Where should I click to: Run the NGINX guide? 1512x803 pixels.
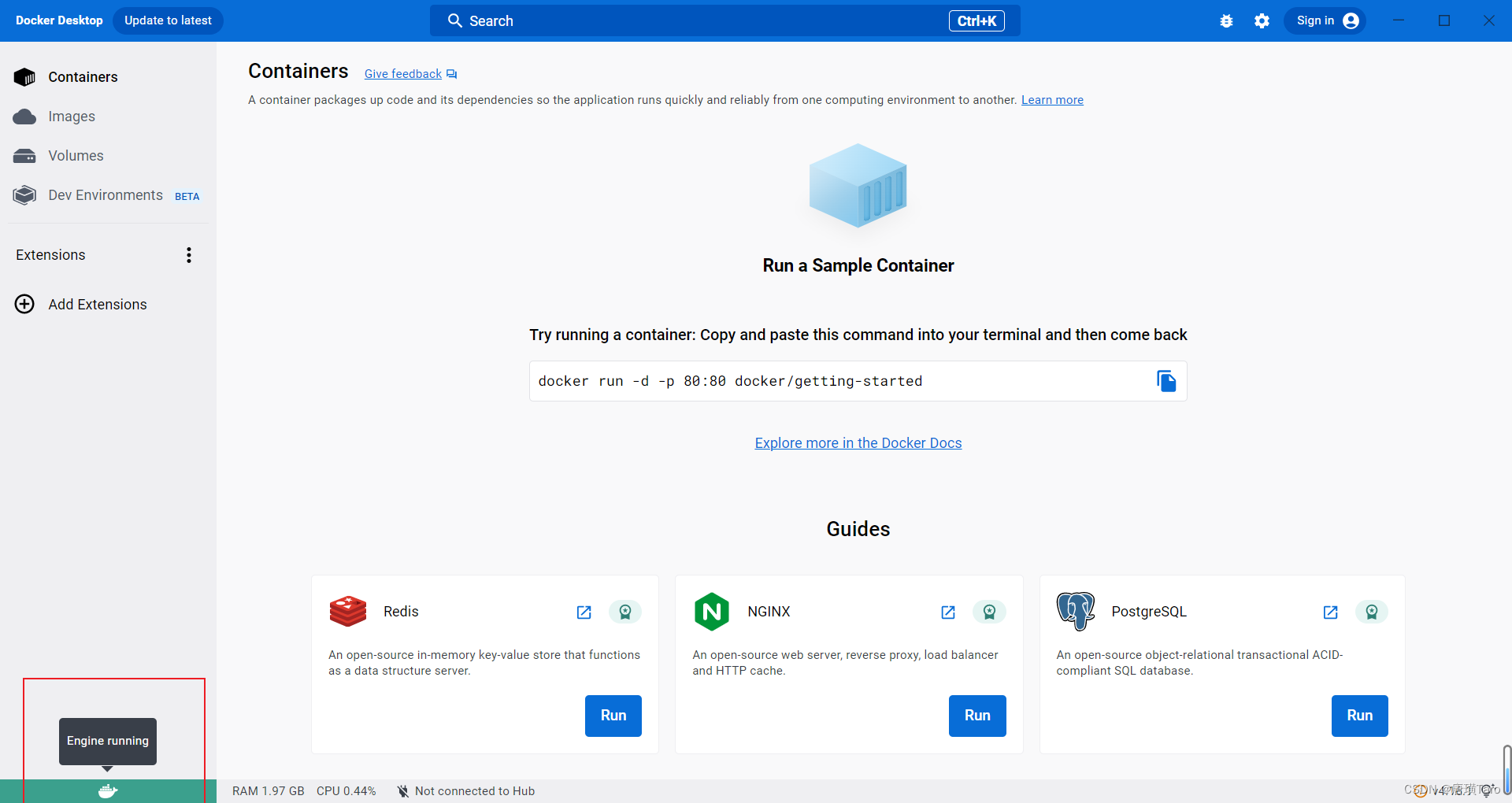click(977, 716)
